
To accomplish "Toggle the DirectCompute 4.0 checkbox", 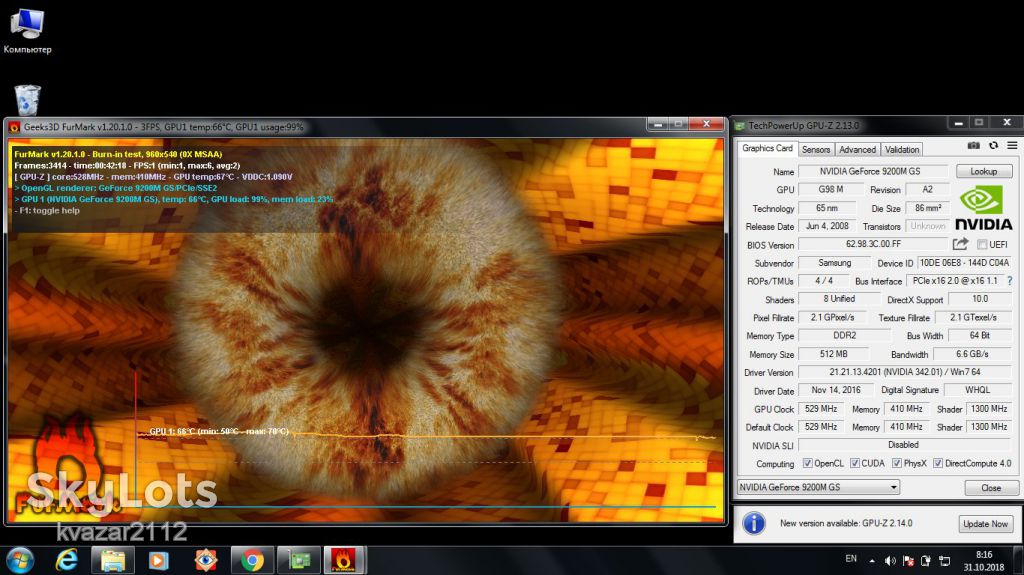I will pyautogui.click(x=938, y=463).
